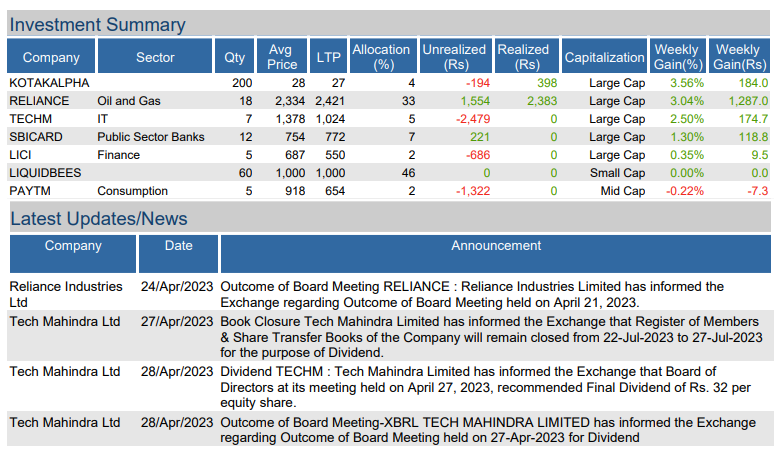Click the average price 2,334
Screen dimensions: 781x464
point(290,101)
